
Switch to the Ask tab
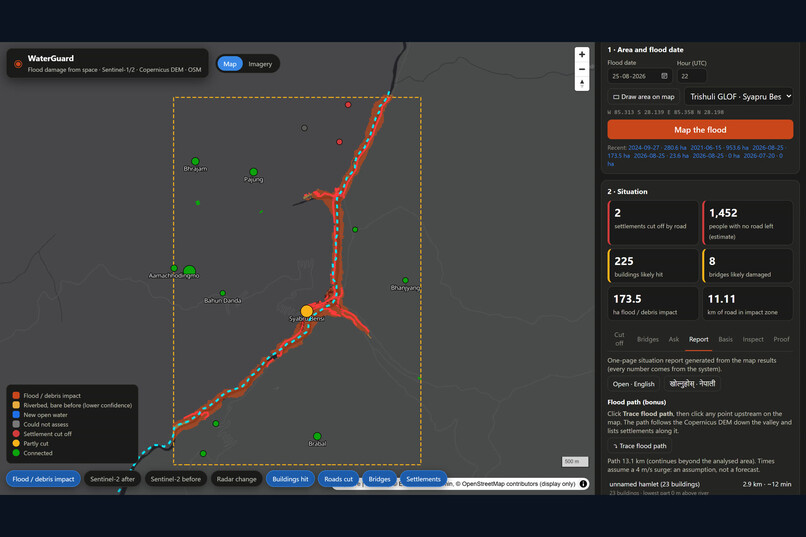pyautogui.click(x=674, y=339)
